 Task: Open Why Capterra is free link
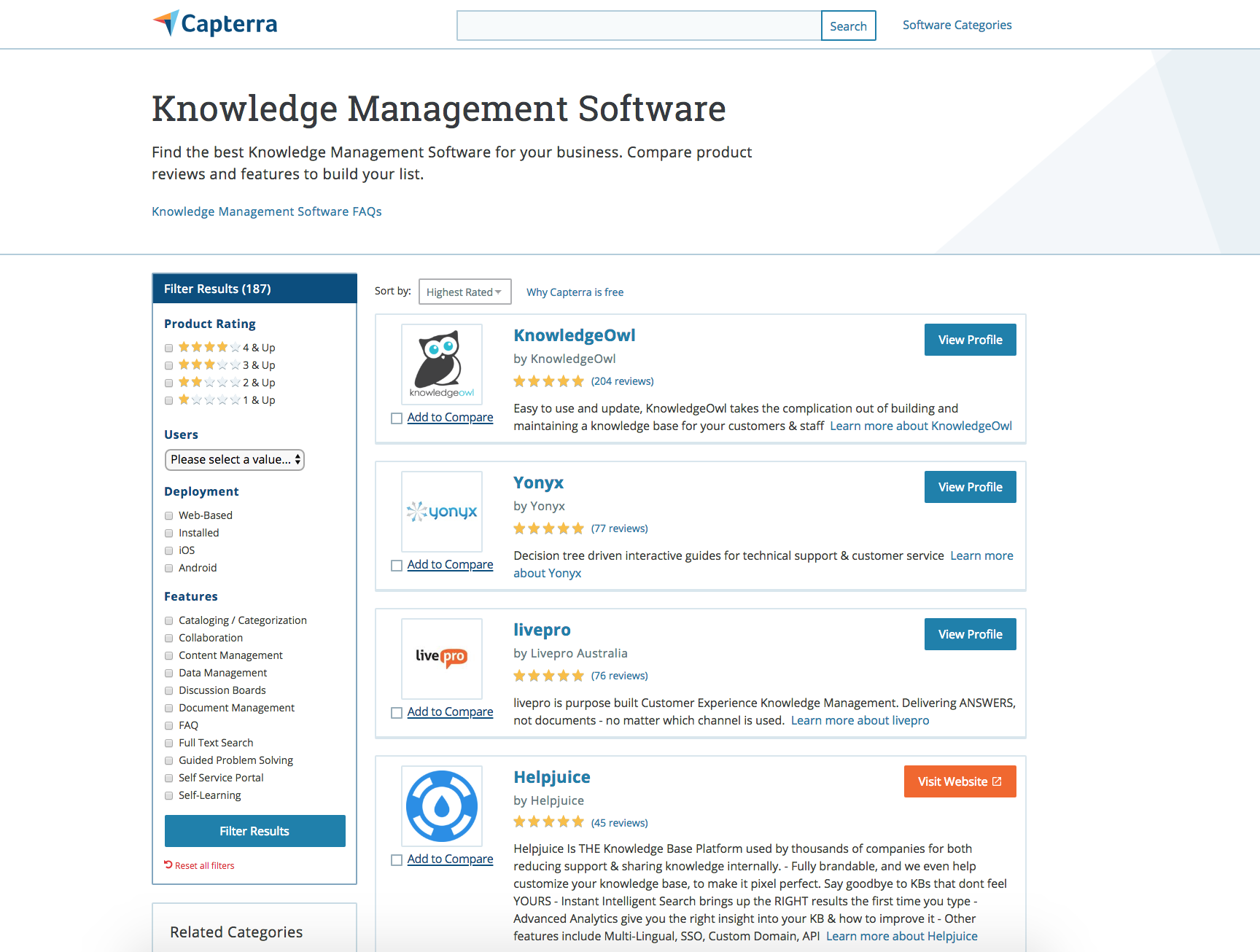575,292
